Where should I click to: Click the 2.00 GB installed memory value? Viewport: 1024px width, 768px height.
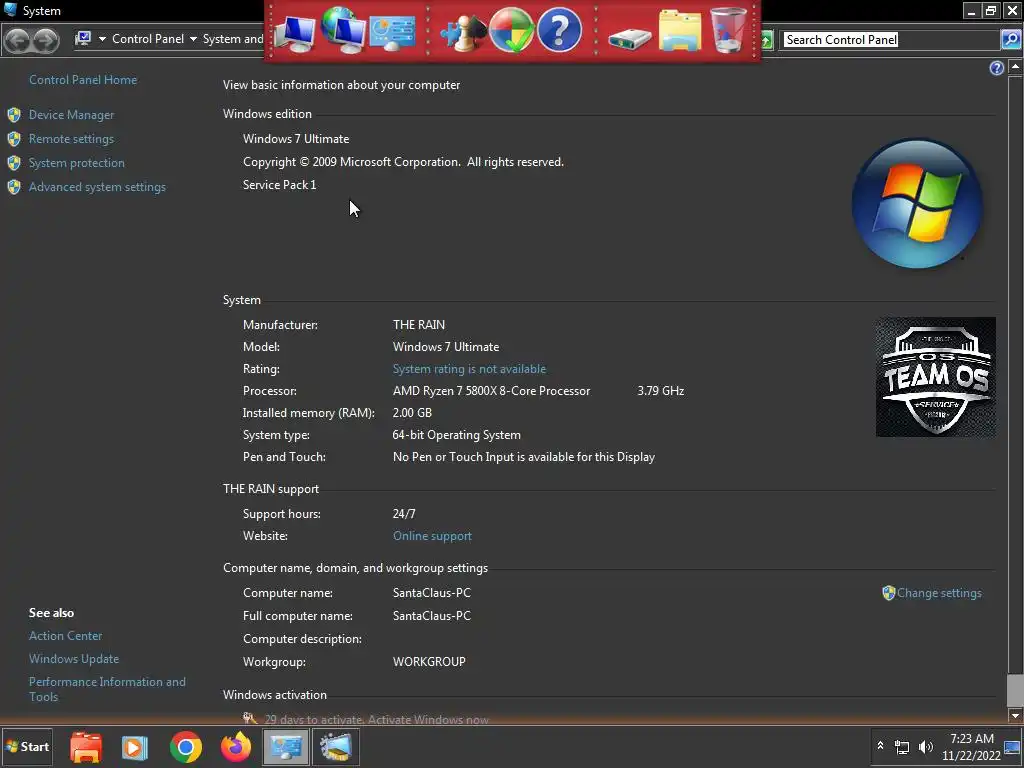(x=412, y=413)
